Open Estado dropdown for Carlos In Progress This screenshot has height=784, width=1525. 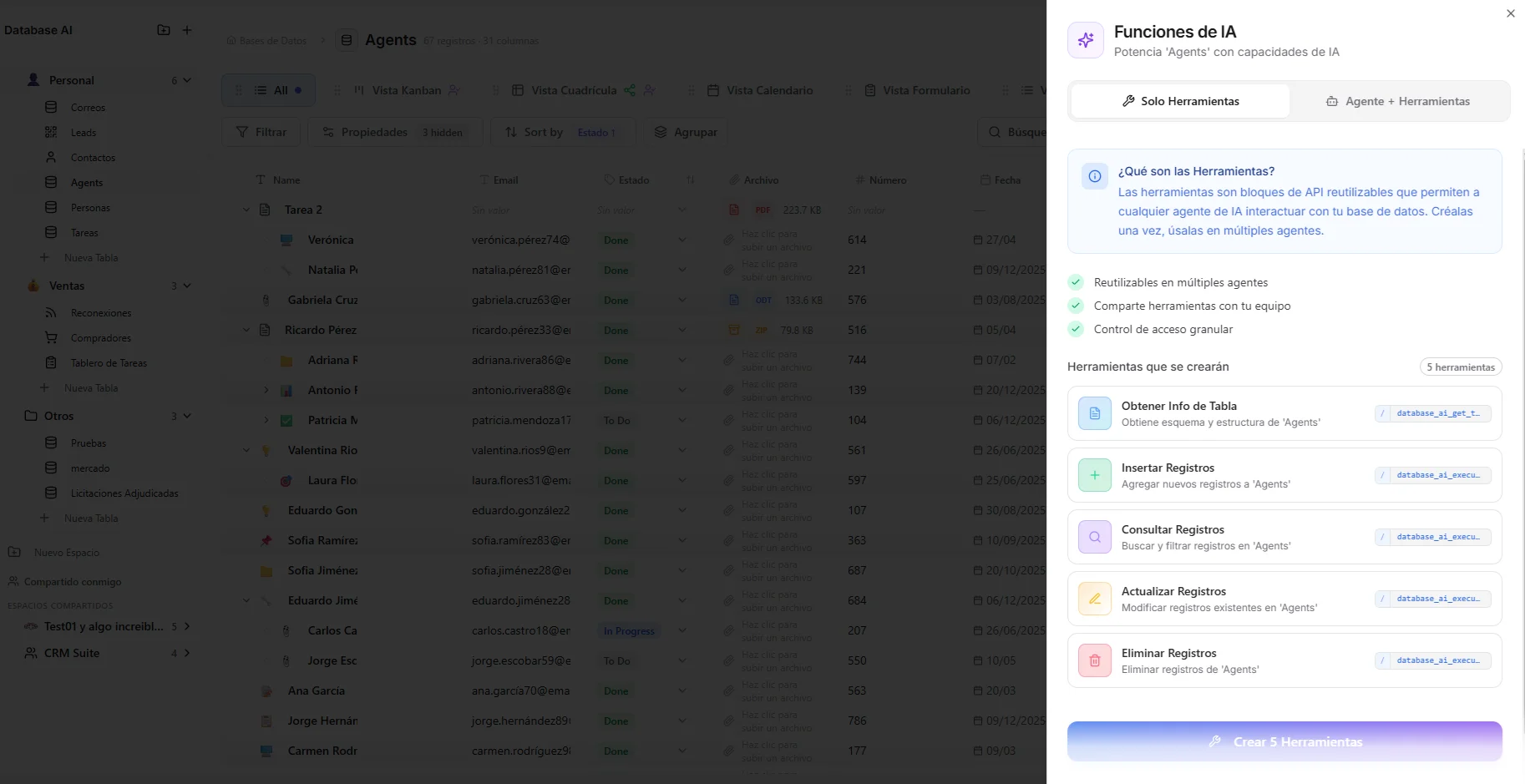682,631
